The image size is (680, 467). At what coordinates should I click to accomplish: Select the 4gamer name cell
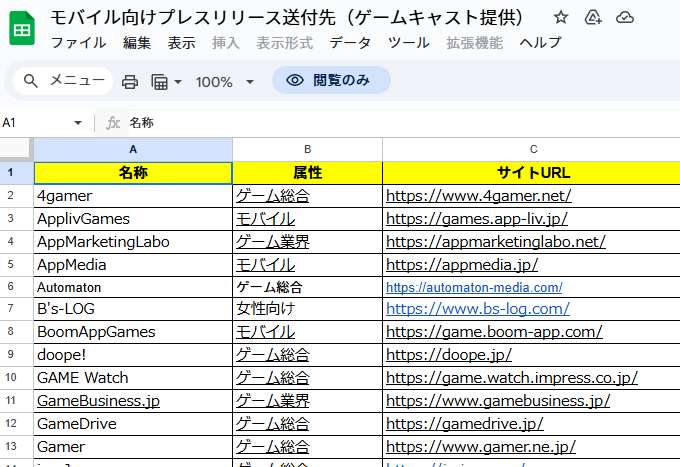click(133, 196)
